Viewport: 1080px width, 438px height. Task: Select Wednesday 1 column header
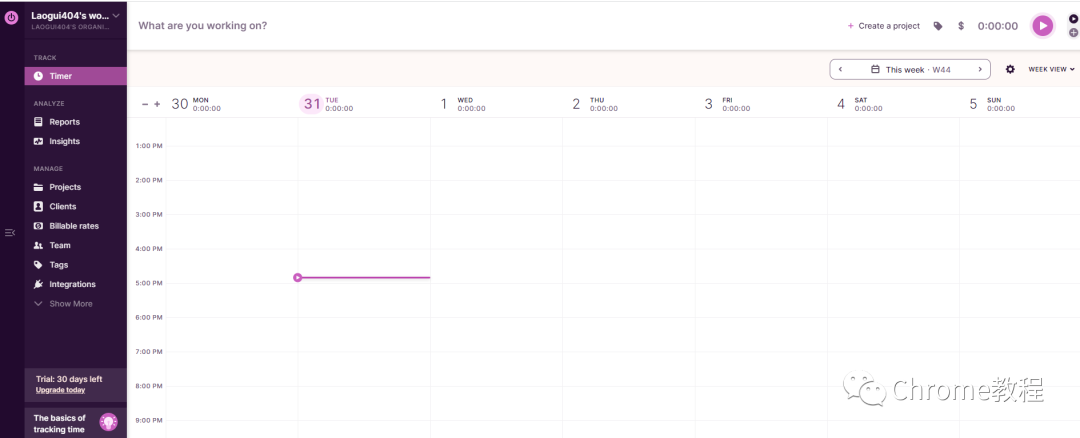pos(463,104)
